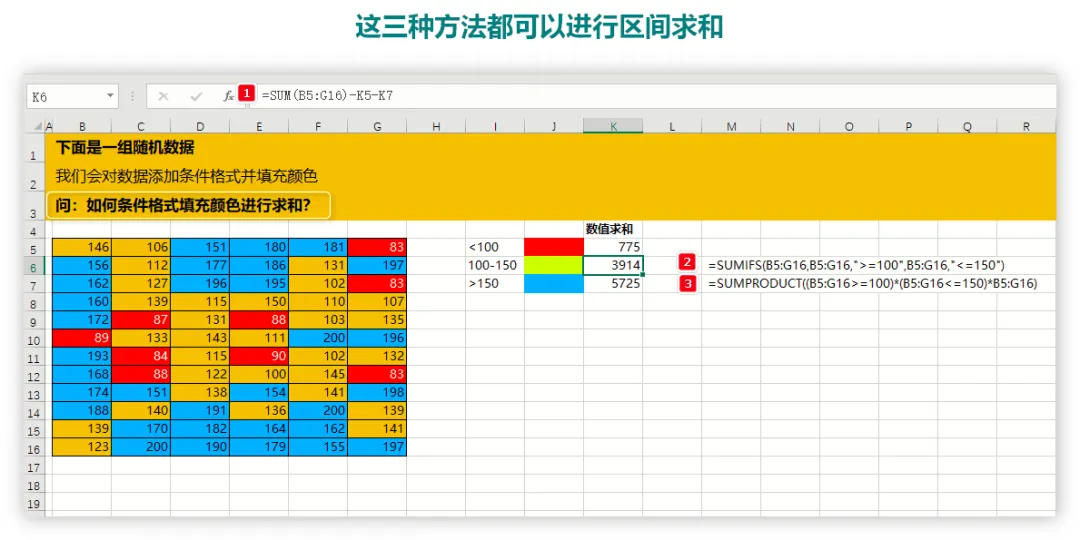Select column M header

point(731,126)
